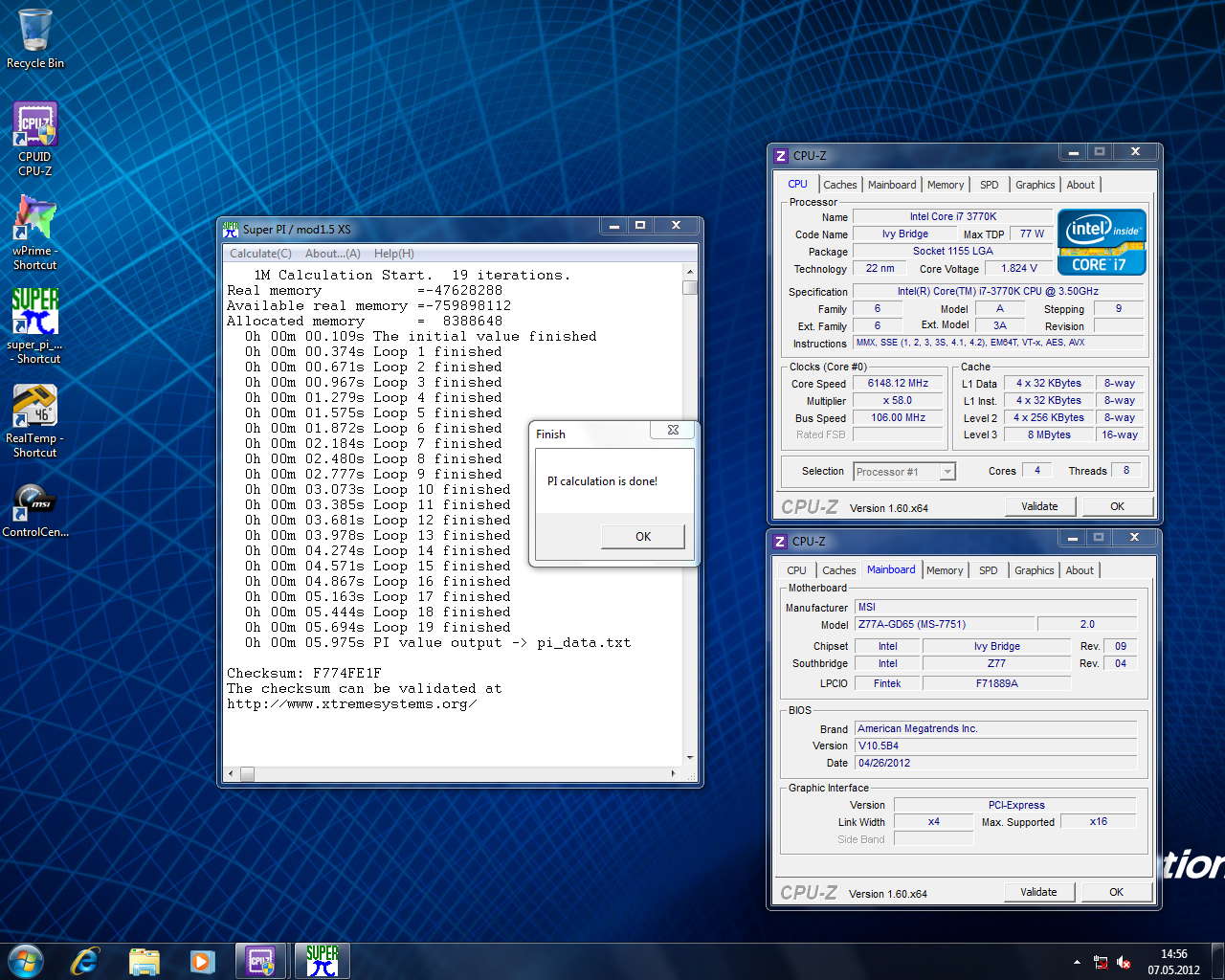Select Mainboard tab in upper CPU-Z window

click(x=892, y=185)
